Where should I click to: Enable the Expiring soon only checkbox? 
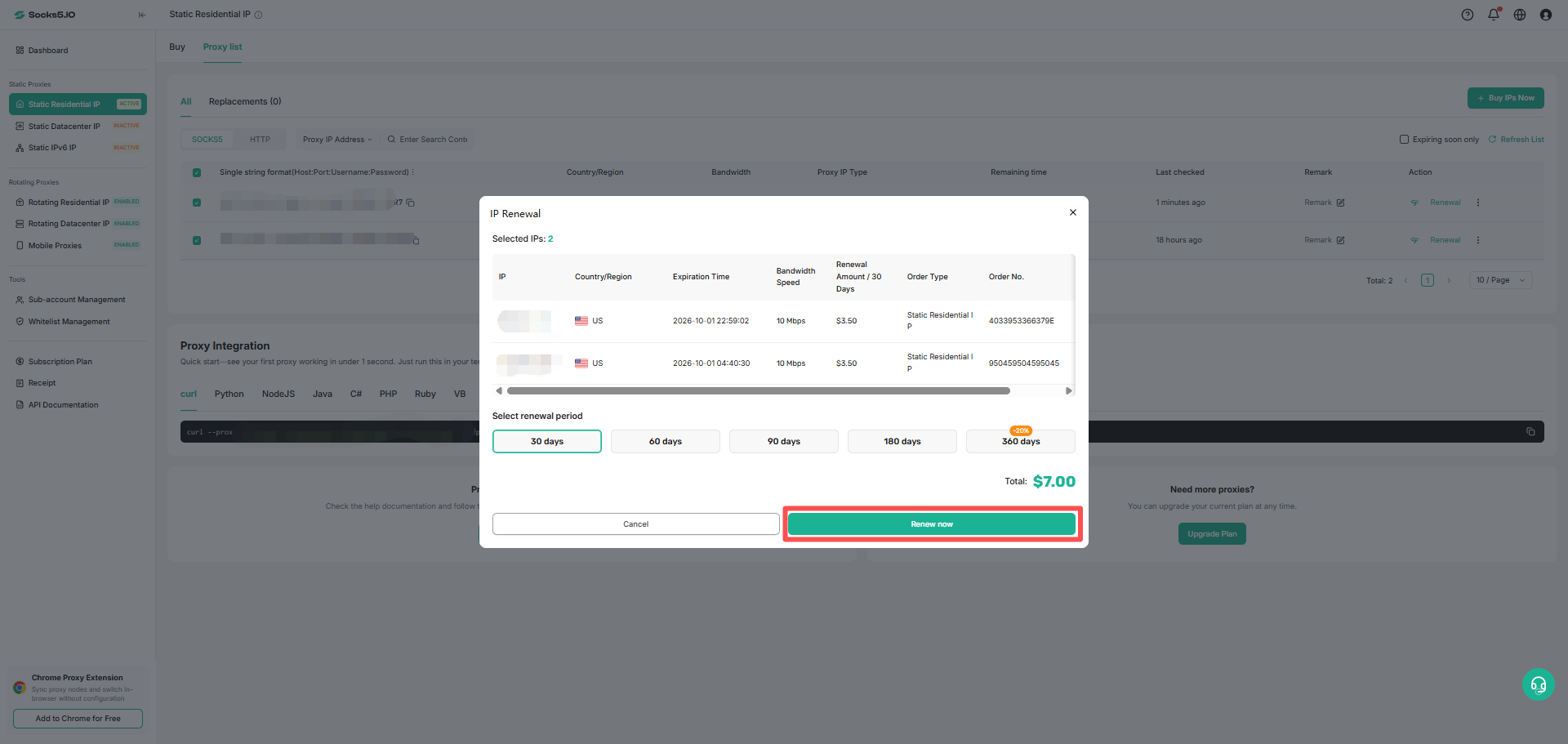tap(1405, 140)
